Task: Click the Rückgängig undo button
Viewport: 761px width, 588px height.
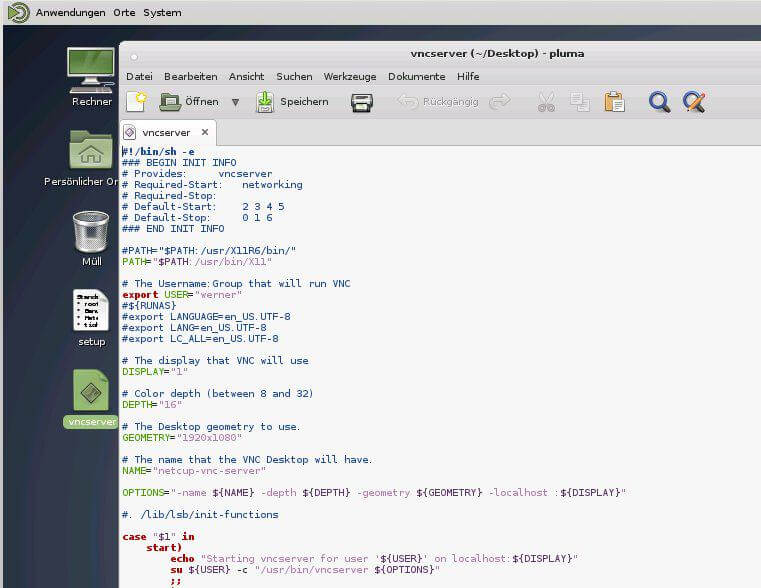Action: coord(438,102)
